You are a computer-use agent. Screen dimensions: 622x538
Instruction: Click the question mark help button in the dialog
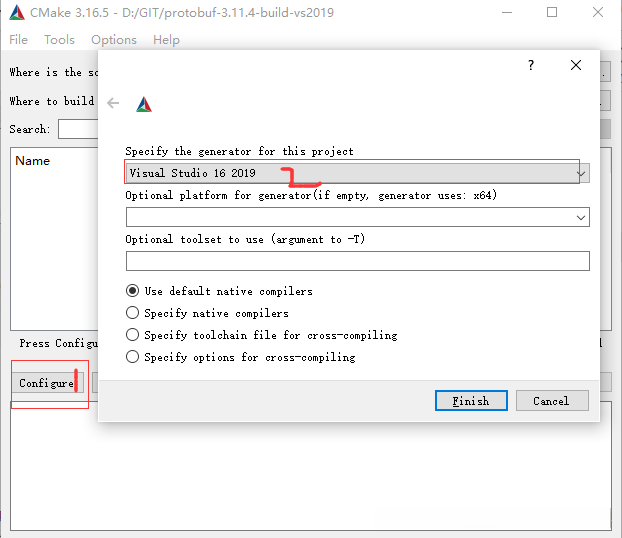(531, 65)
